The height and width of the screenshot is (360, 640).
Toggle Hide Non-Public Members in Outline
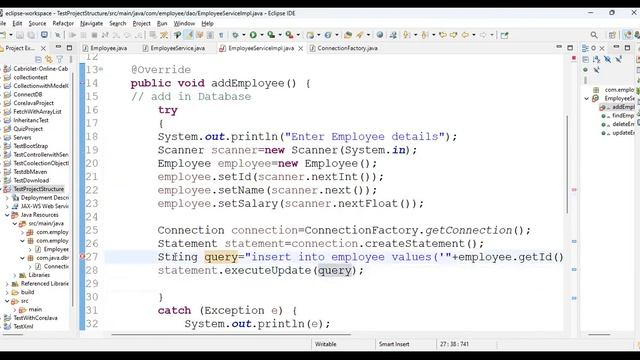point(585,70)
